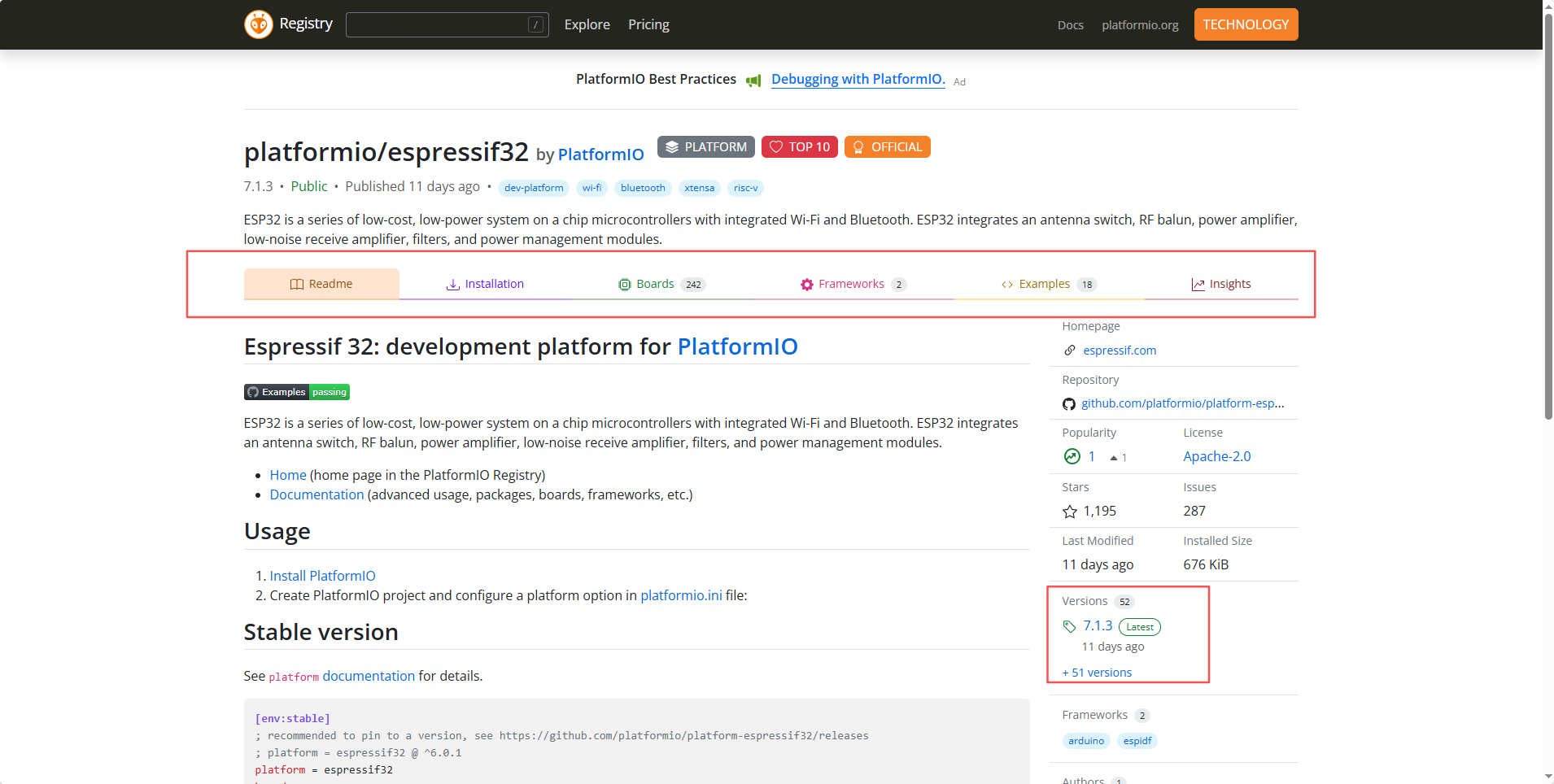Click the arduino framework tag
1554x784 pixels.
coord(1086,741)
